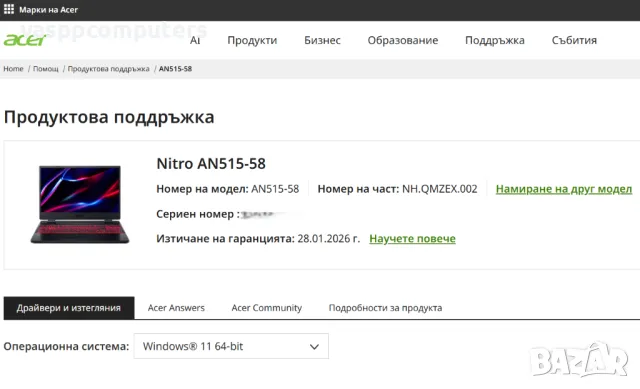Image resolution: width=640 pixels, height=389 pixels.
Task: Click the Намиране на друг модел link
Action: [564, 189]
